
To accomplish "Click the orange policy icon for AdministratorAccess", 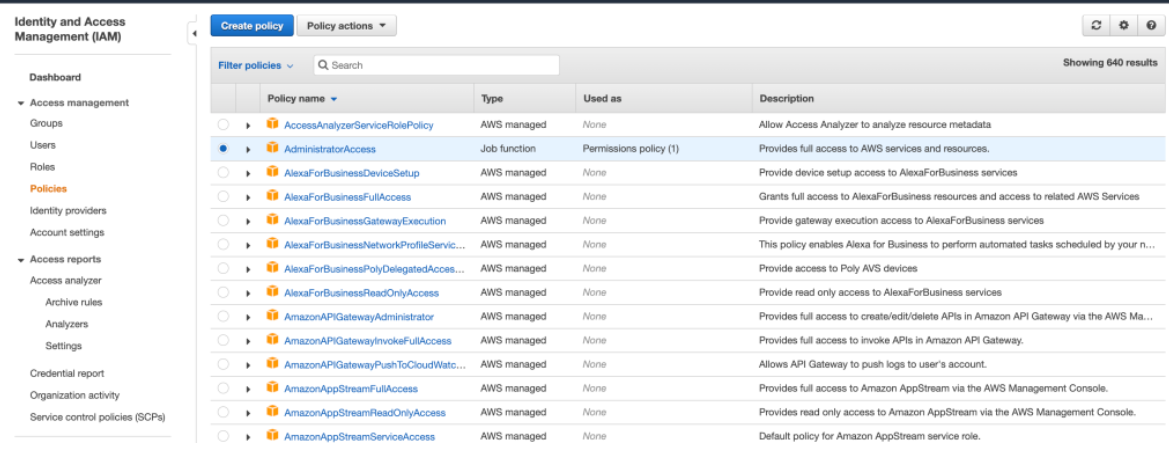I will pos(272,148).
